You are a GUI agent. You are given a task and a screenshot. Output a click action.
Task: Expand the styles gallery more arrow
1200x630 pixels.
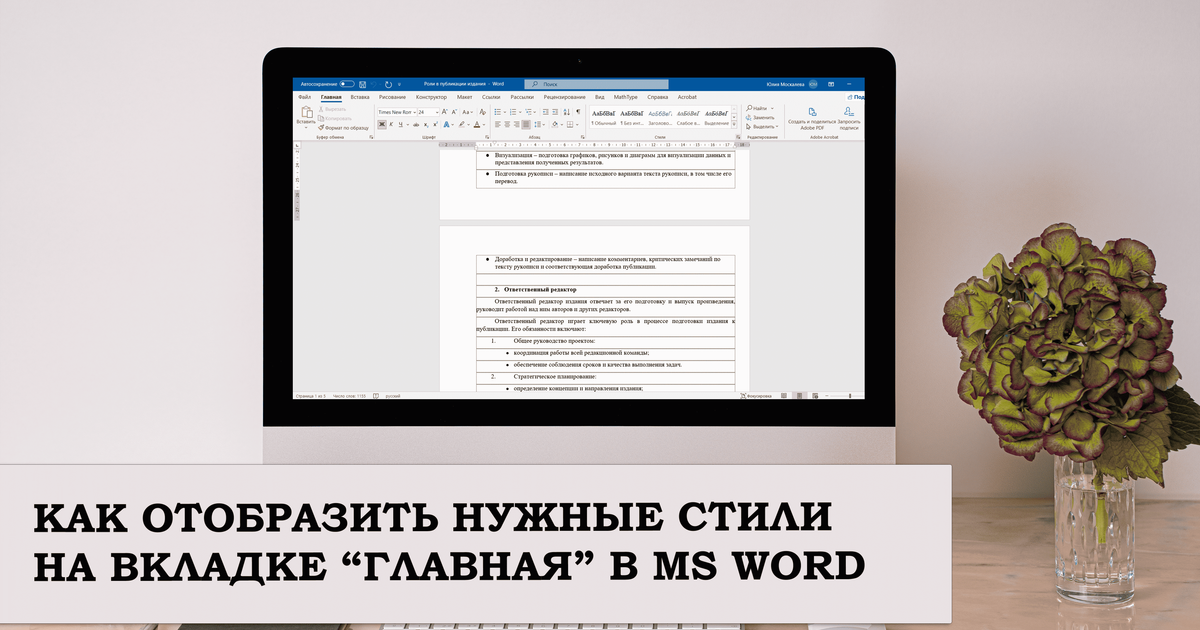(734, 125)
